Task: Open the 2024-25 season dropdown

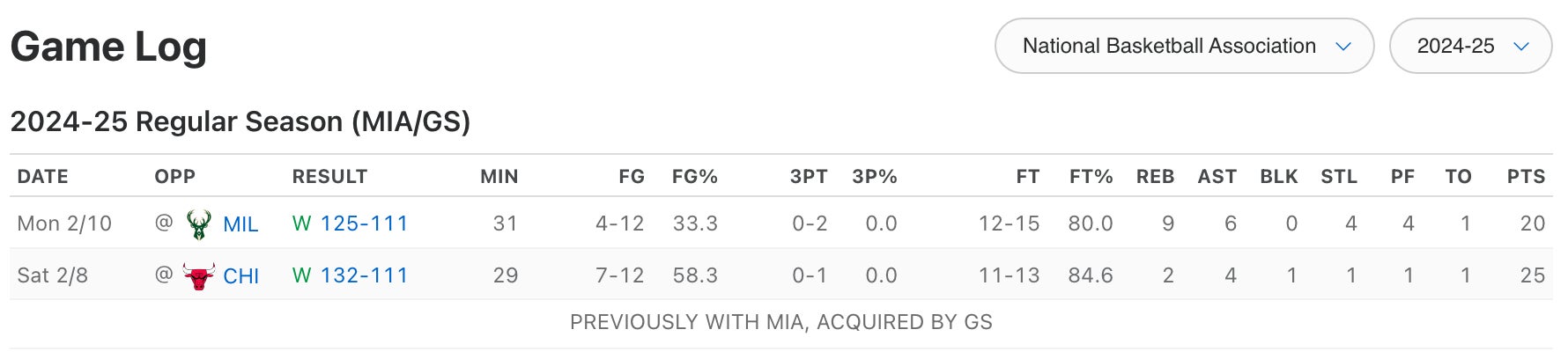Action: pyautogui.click(x=1470, y=46)
